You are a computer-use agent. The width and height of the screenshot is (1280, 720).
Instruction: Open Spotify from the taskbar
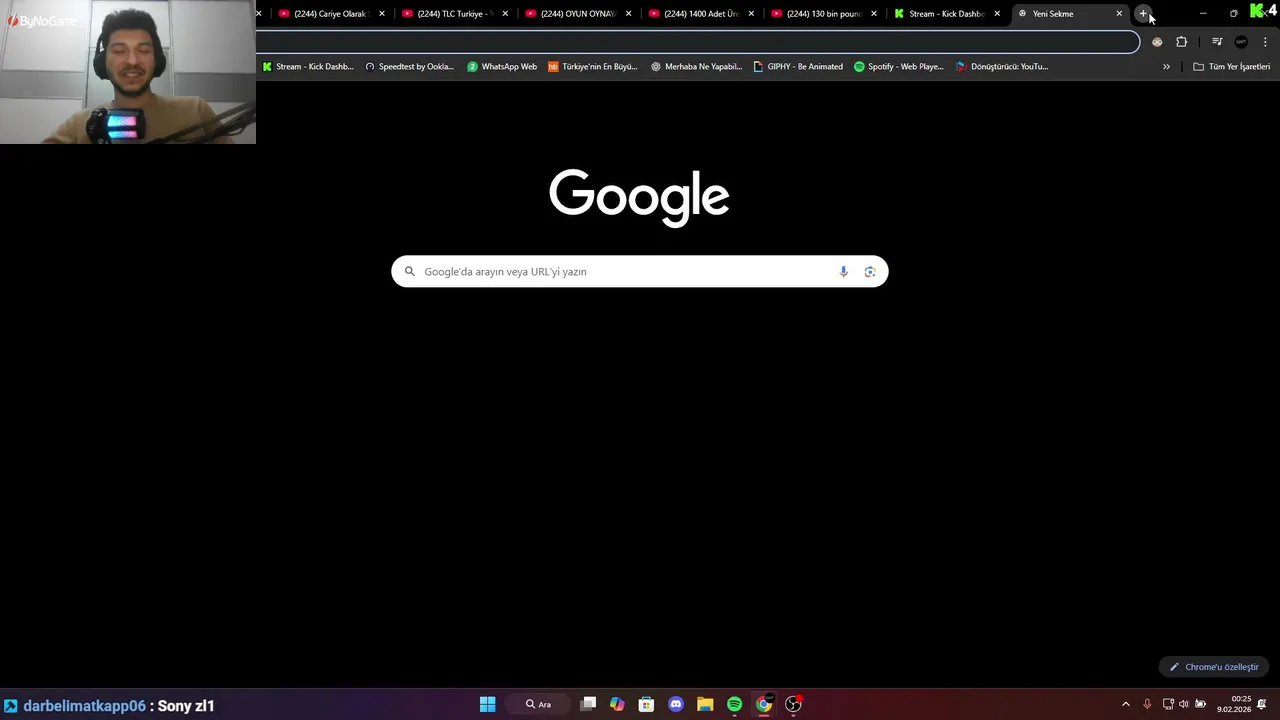[x=734, y=704]
